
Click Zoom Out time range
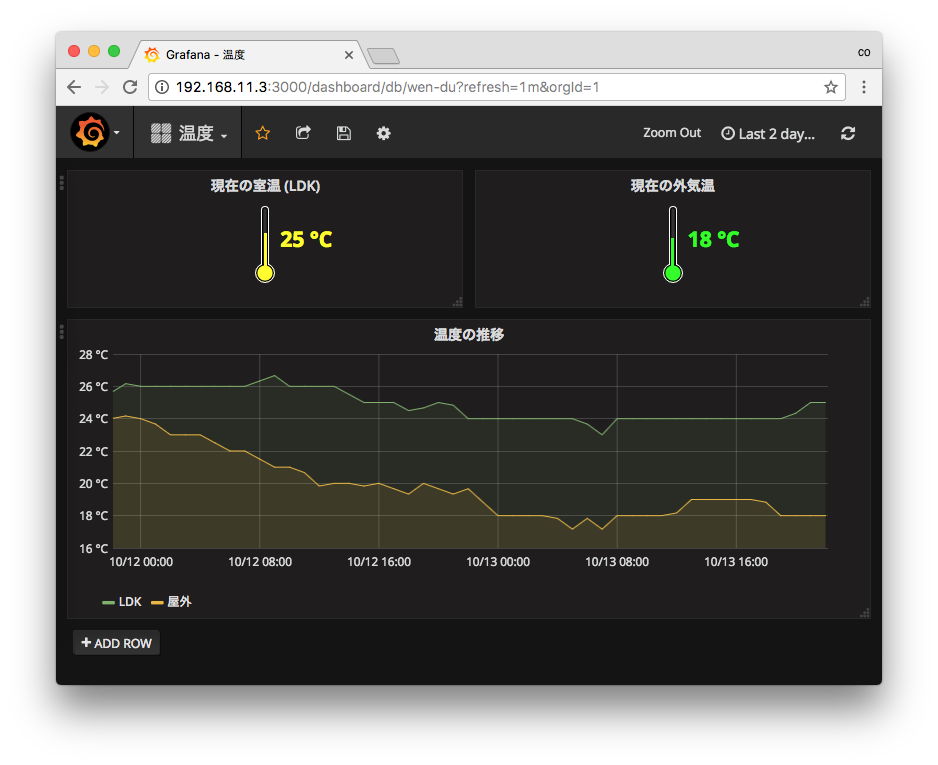(x=672, y=133)
